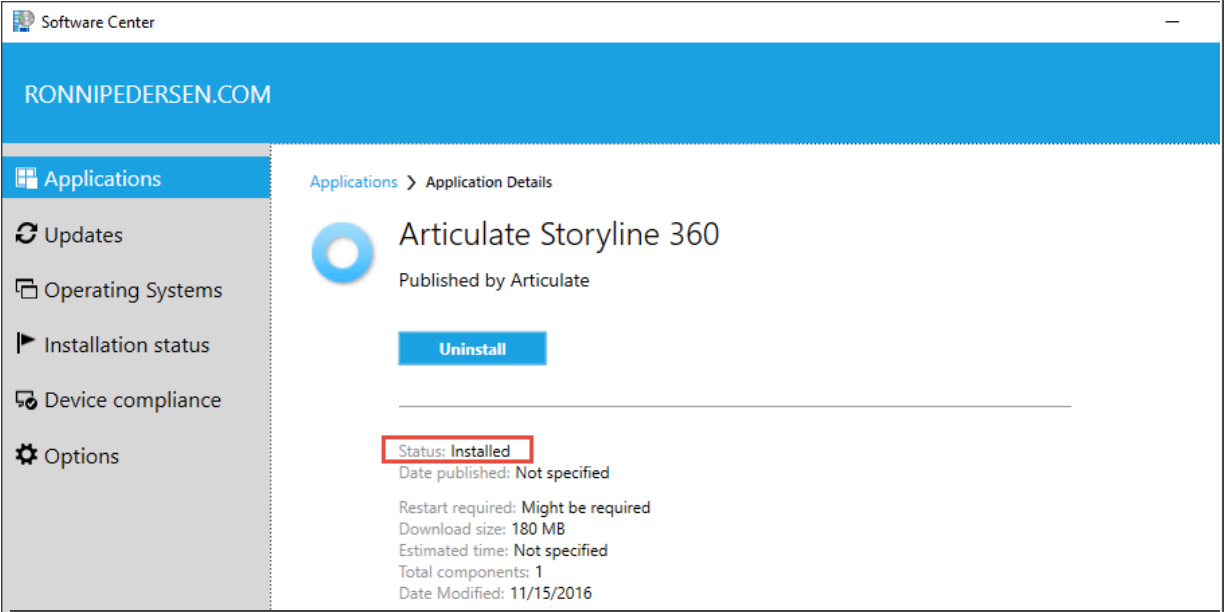1224x612 pixels.
Task: Click the Device compliance icon
Action: point(27,400)
